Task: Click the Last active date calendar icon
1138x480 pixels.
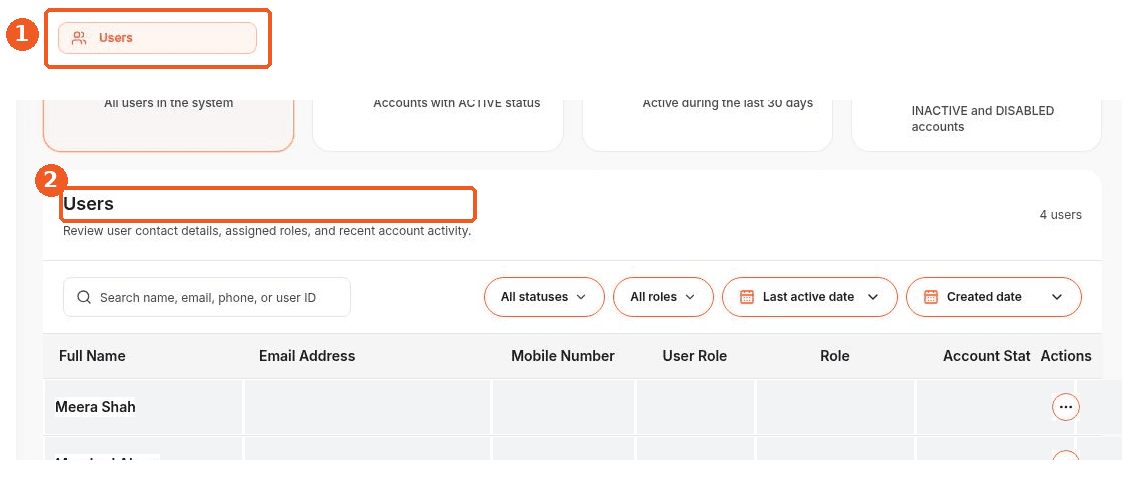Action: pyautogui.click(x=747, y=297)
